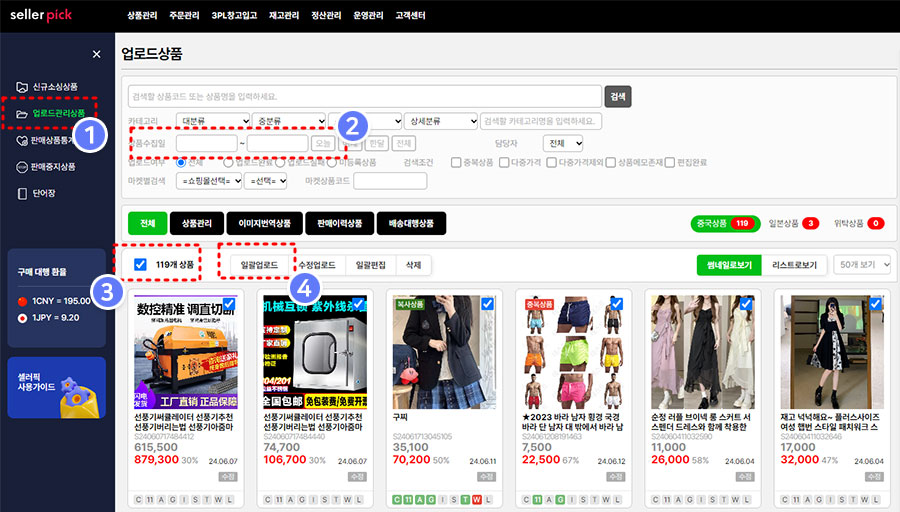Screen dimensions: 900x512
Task: Check the 중복상품 search condition
Action: pos(456,162)
